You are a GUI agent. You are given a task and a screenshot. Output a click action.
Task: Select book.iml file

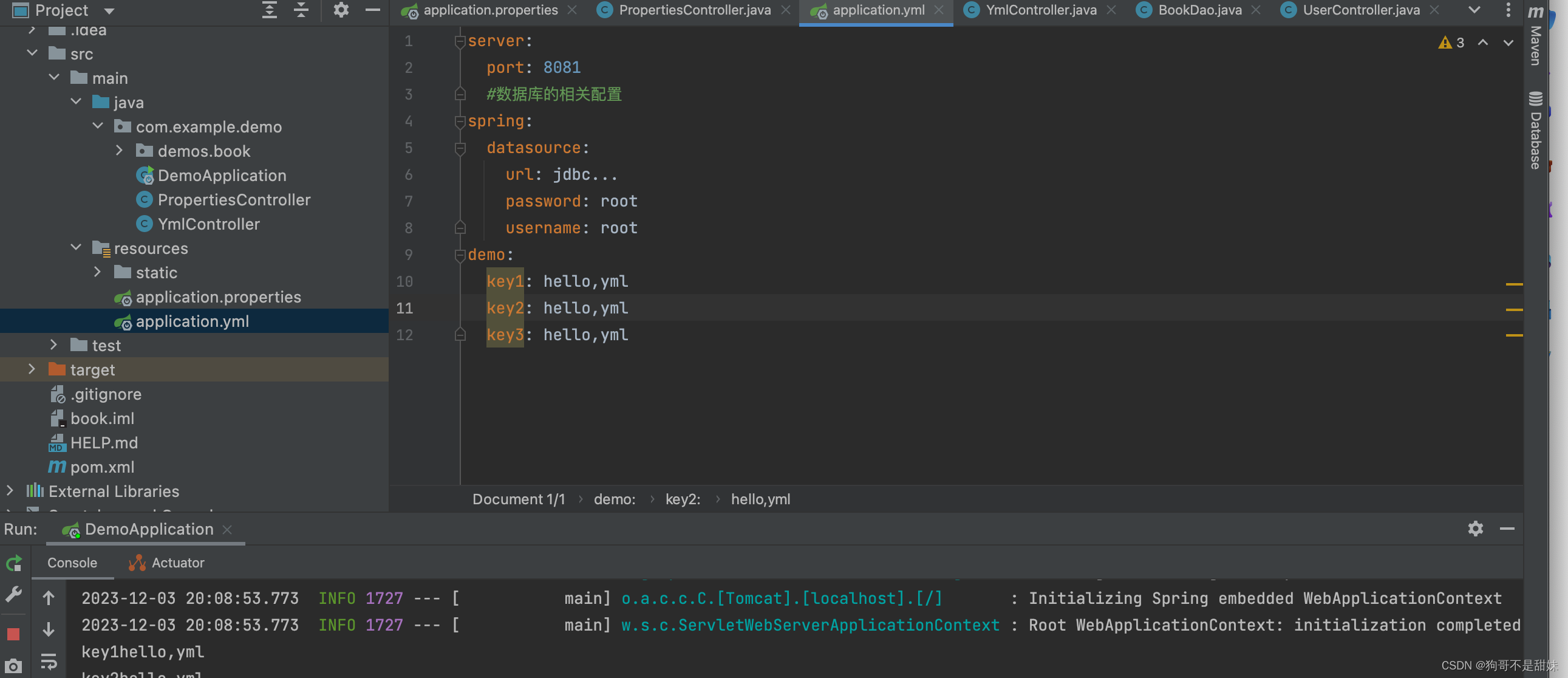(x=91, y=419)
